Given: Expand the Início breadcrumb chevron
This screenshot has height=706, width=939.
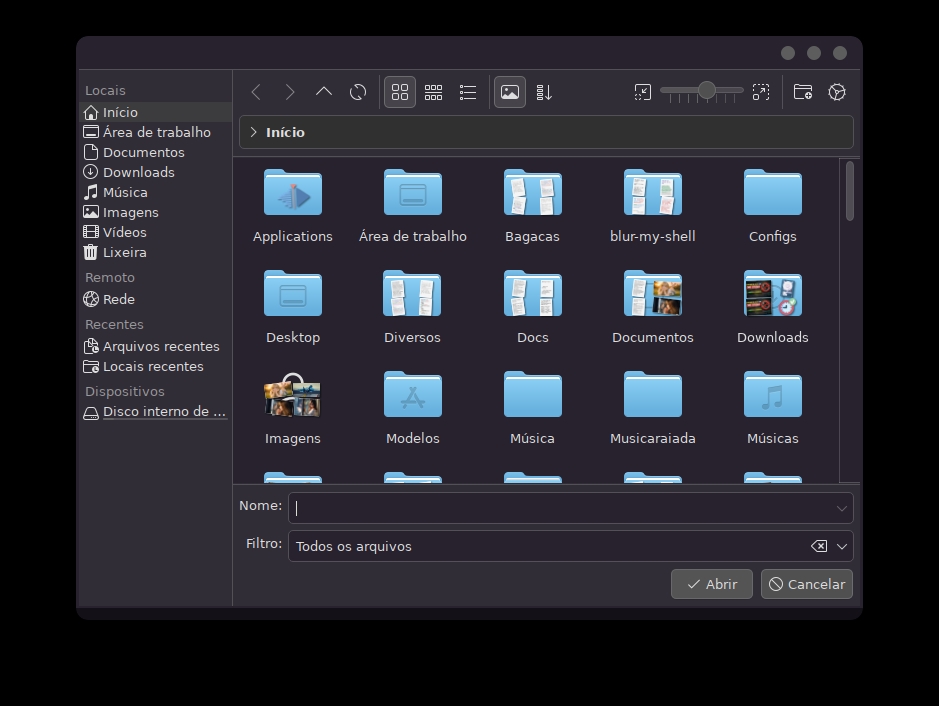Looking at the screenshot, I should (254, 132).
